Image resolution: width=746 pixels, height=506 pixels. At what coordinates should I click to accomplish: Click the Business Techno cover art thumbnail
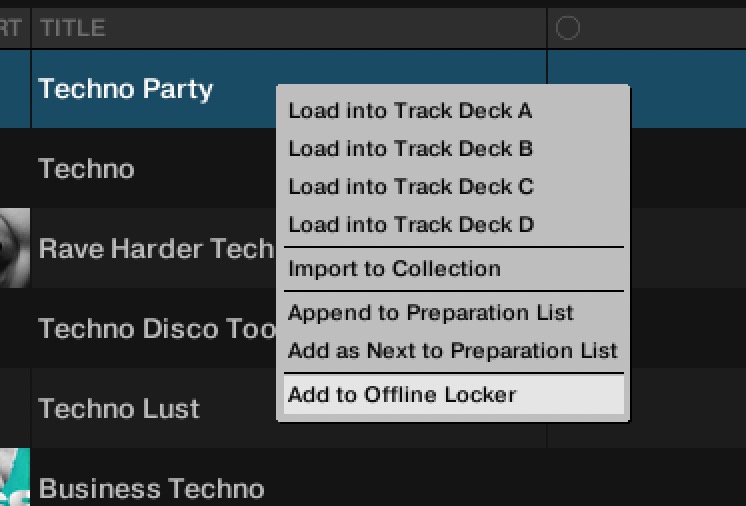point(14,482)
